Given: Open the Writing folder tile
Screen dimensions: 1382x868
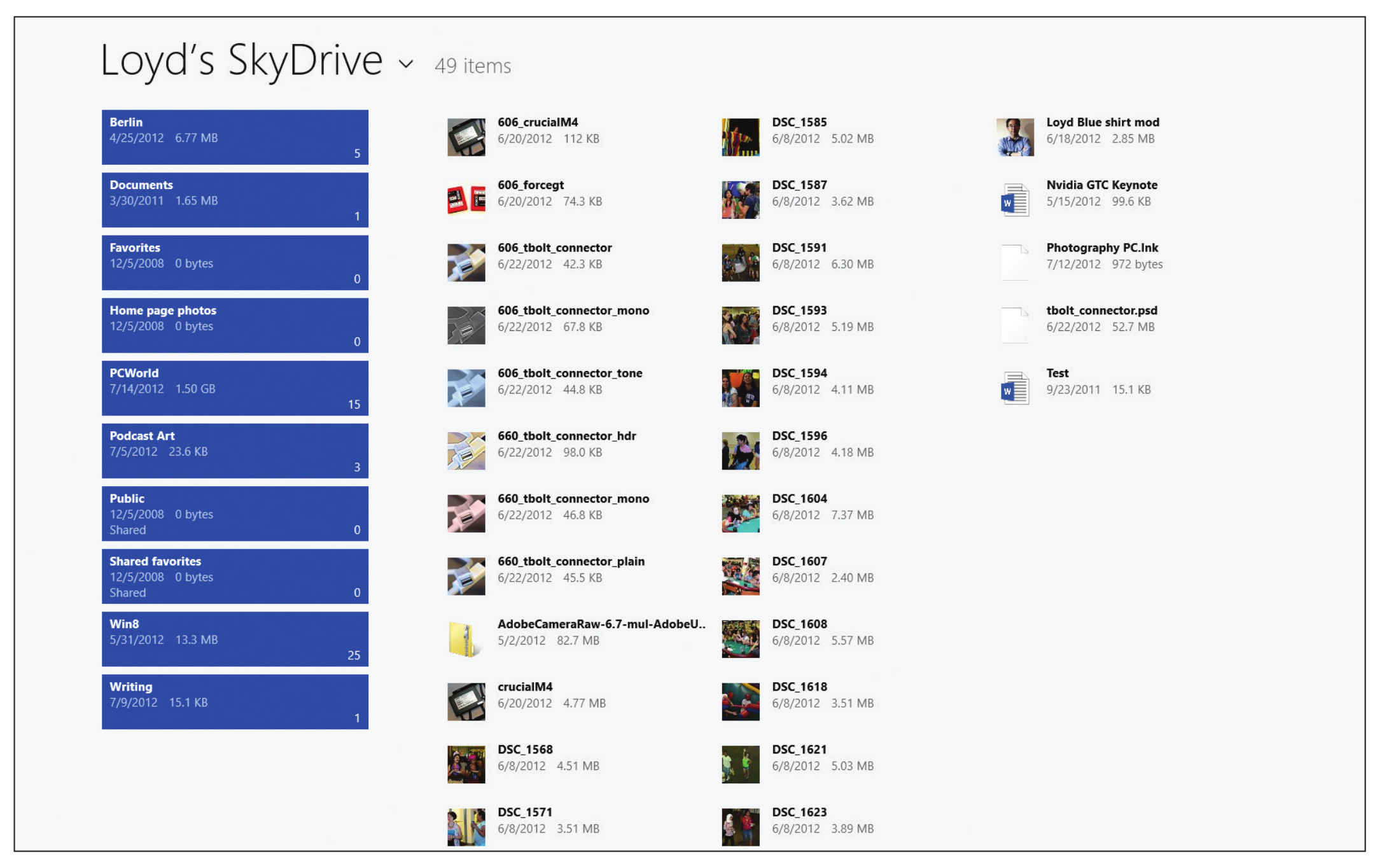Looking at the screenshot, I should (x=235, y=702).
